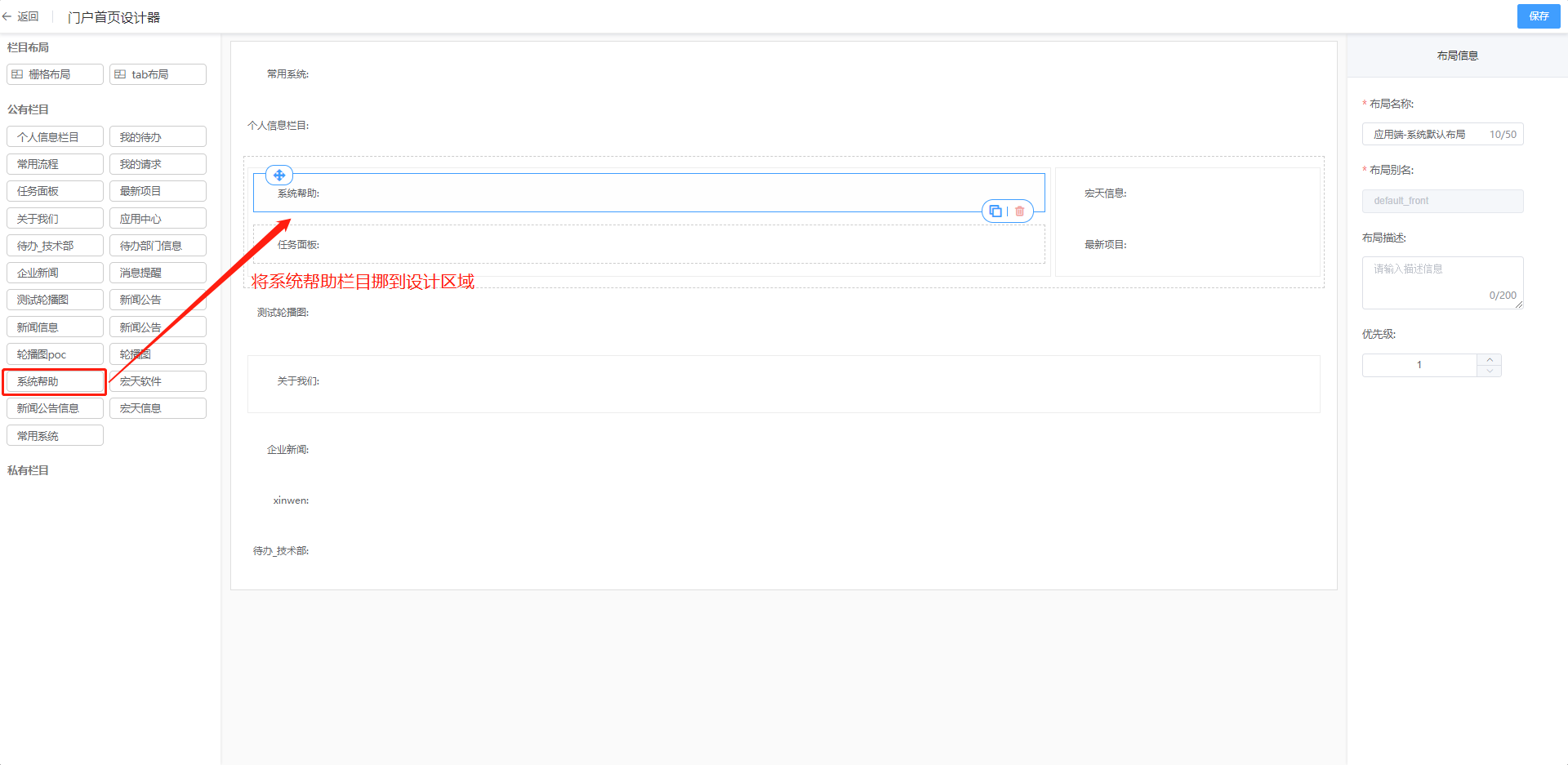Click the 私有栏目 section heading

pos(28,470)
